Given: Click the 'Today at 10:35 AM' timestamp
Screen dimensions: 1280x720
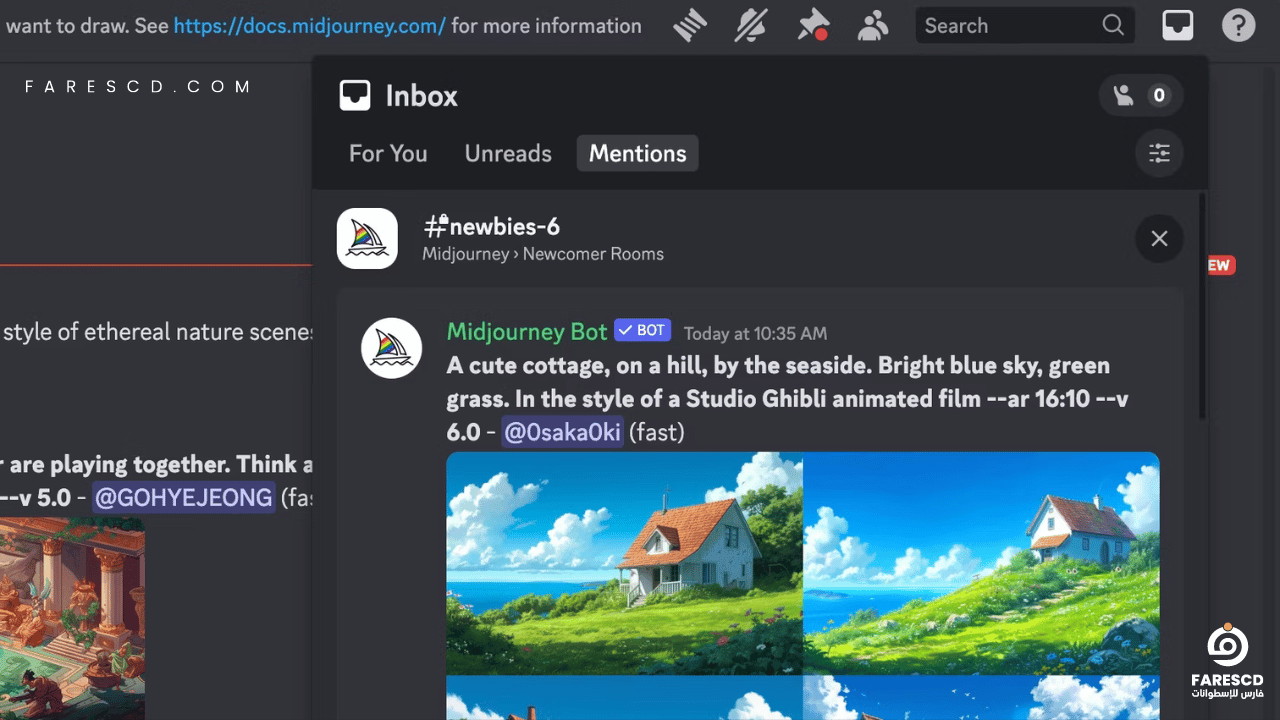Looking at the screenshot, I should point(755,333).
